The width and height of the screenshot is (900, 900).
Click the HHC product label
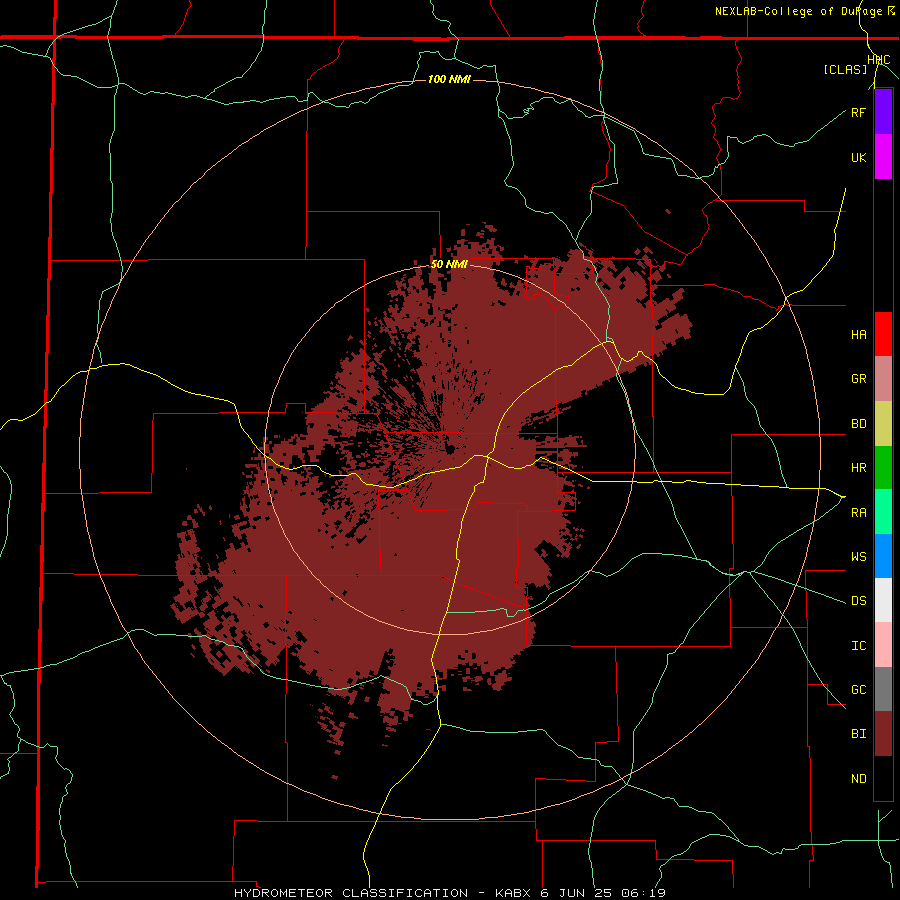[x=879, y=60]
